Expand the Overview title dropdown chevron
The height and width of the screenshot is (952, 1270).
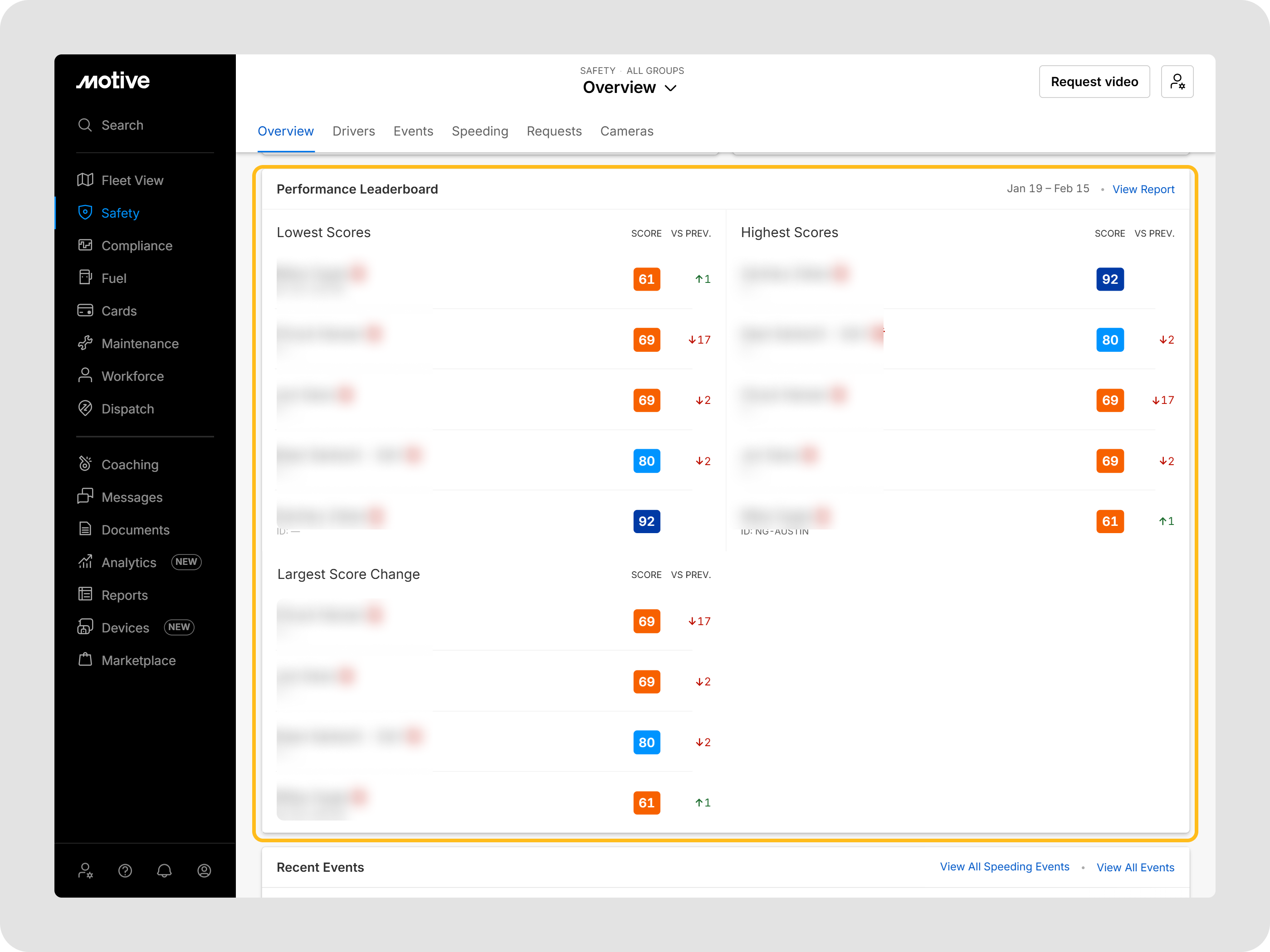click(670, 88)
